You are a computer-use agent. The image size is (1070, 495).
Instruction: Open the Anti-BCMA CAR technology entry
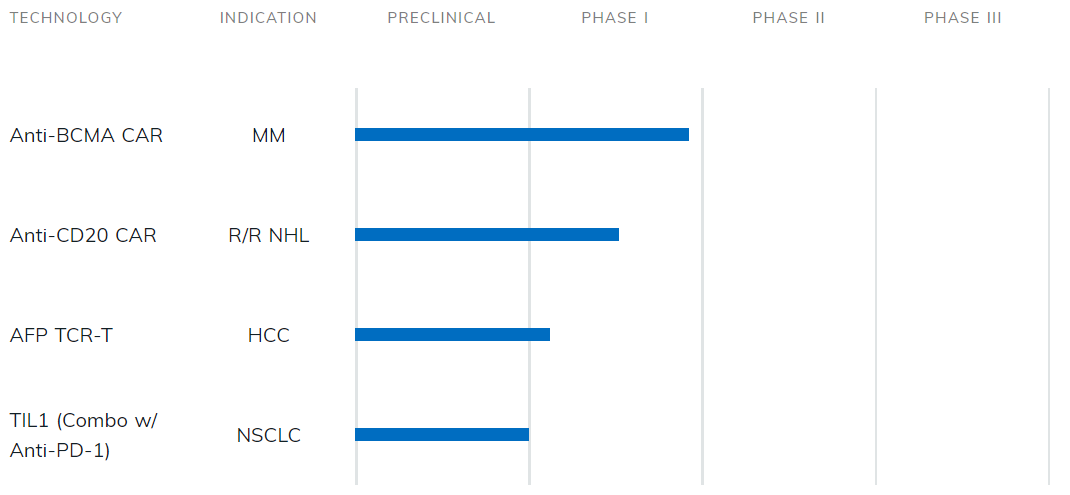click(x=86, y=136)
